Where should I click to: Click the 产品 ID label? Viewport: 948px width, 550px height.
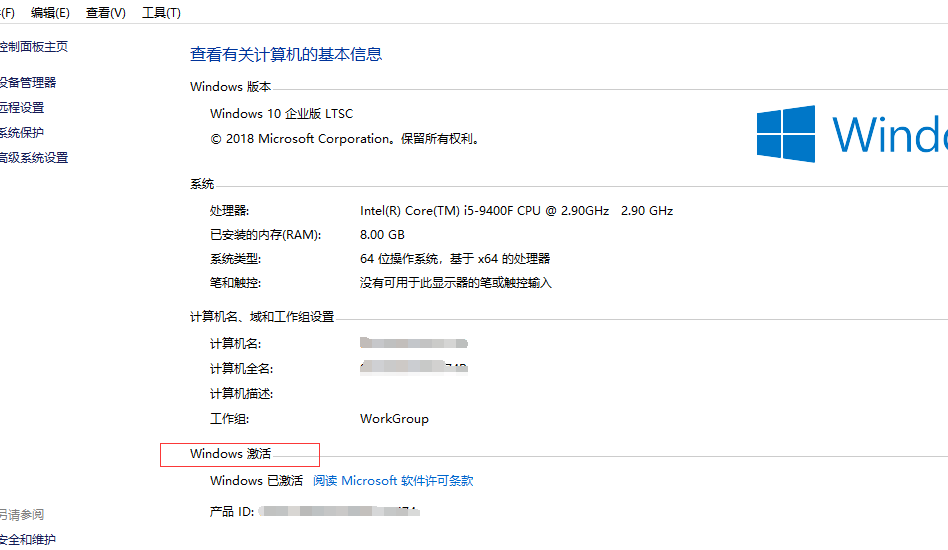(x=232, y=512)
